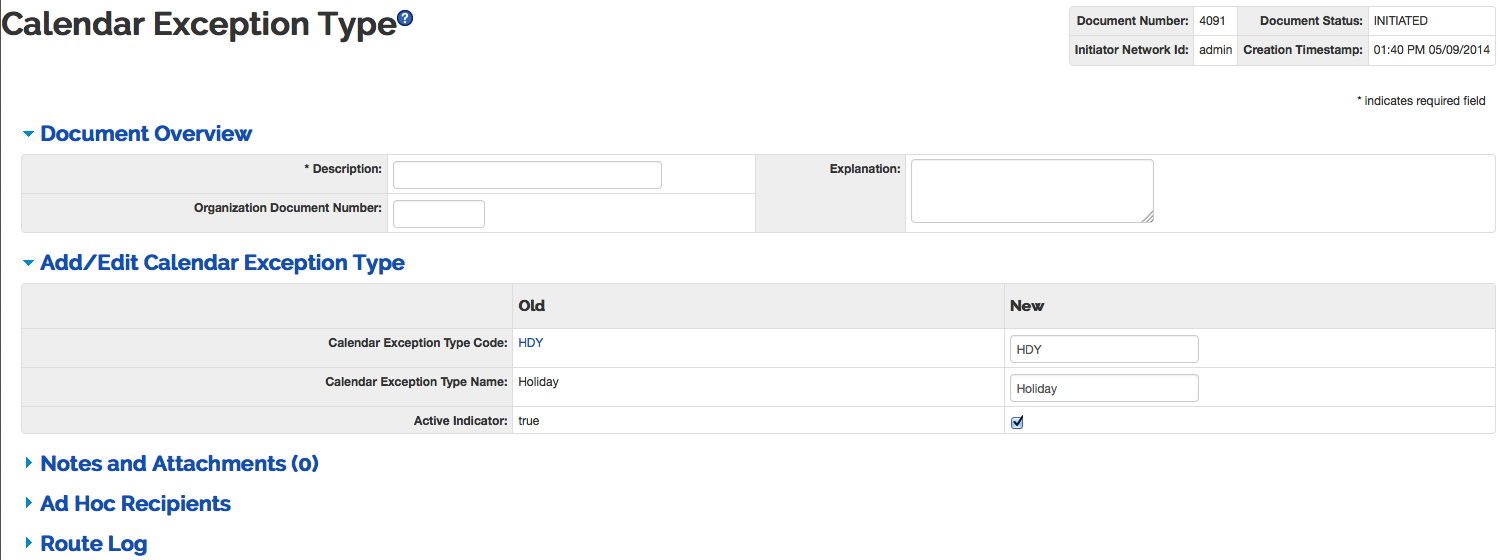Click the document number value 4091
This screenshot has height=560, width=1498.
(1211, 21)
